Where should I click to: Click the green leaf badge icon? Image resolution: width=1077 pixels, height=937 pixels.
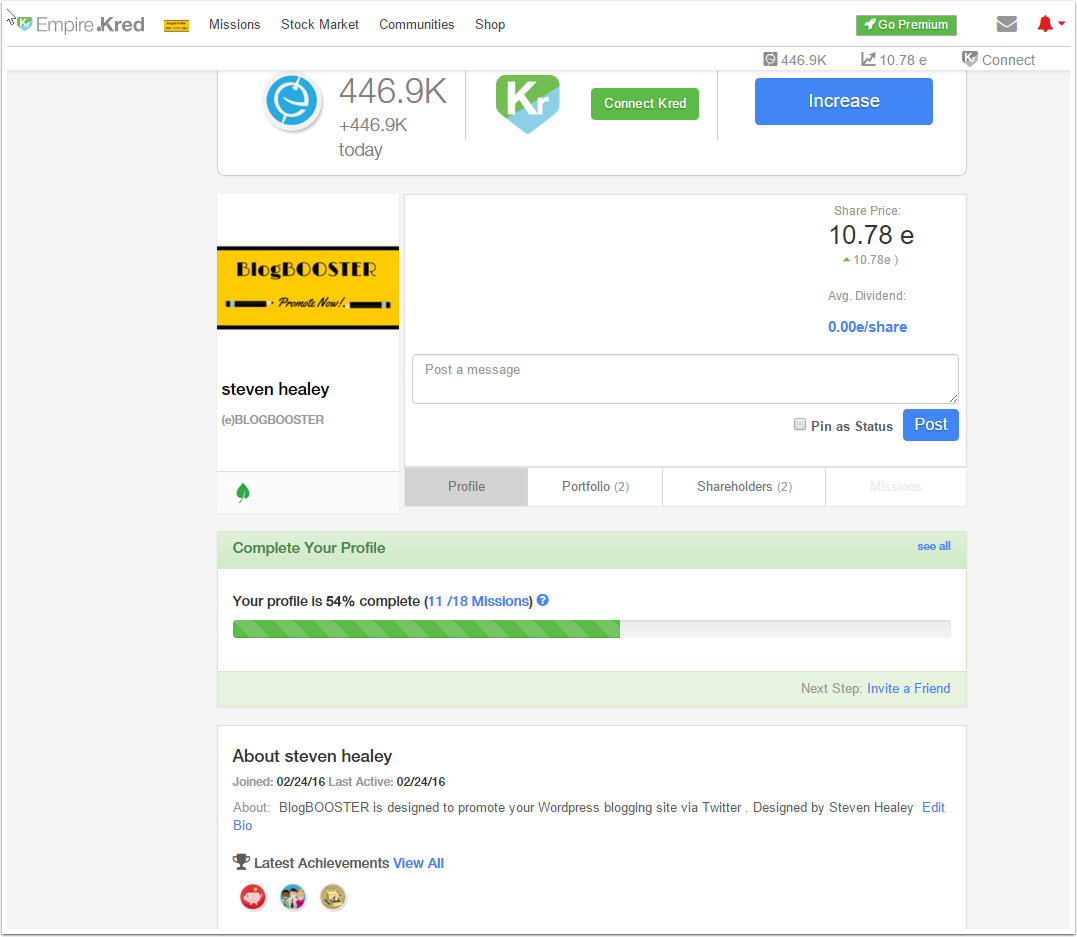[x=242, y=492]
